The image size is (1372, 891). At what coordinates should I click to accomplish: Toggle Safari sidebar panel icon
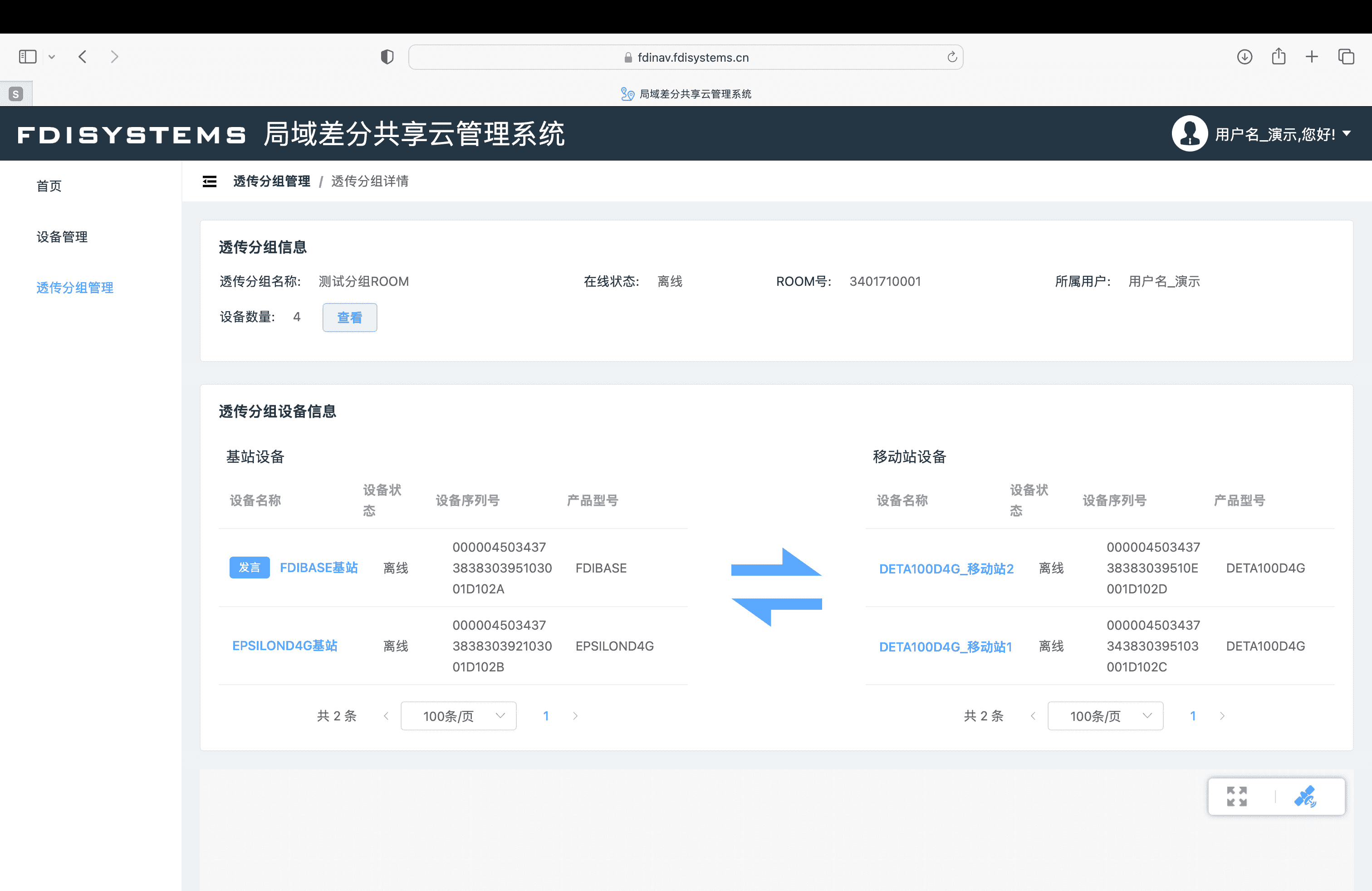(x=28, y=56)
